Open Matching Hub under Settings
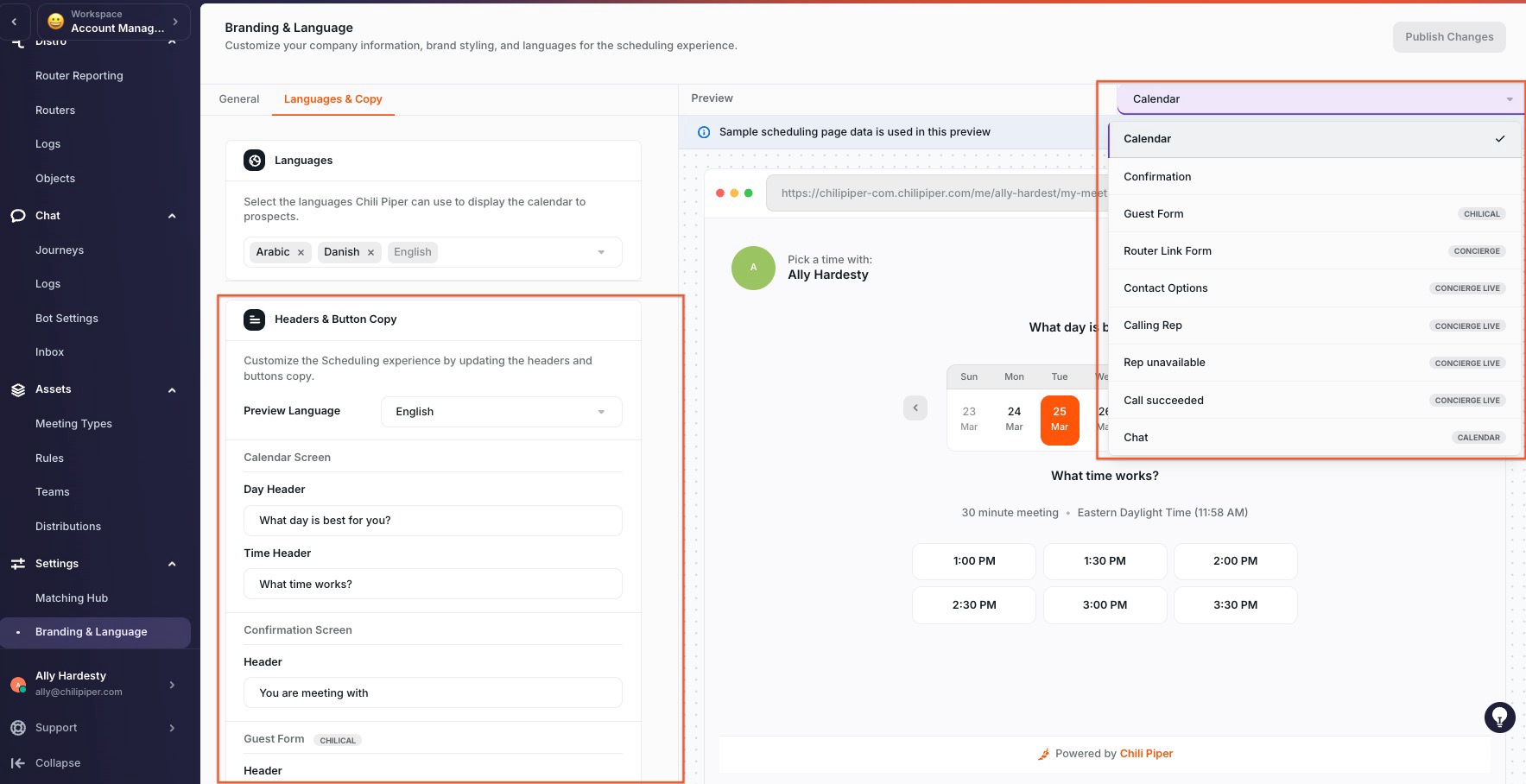This screenshot has width=1526, height=784. click(72, 598)
